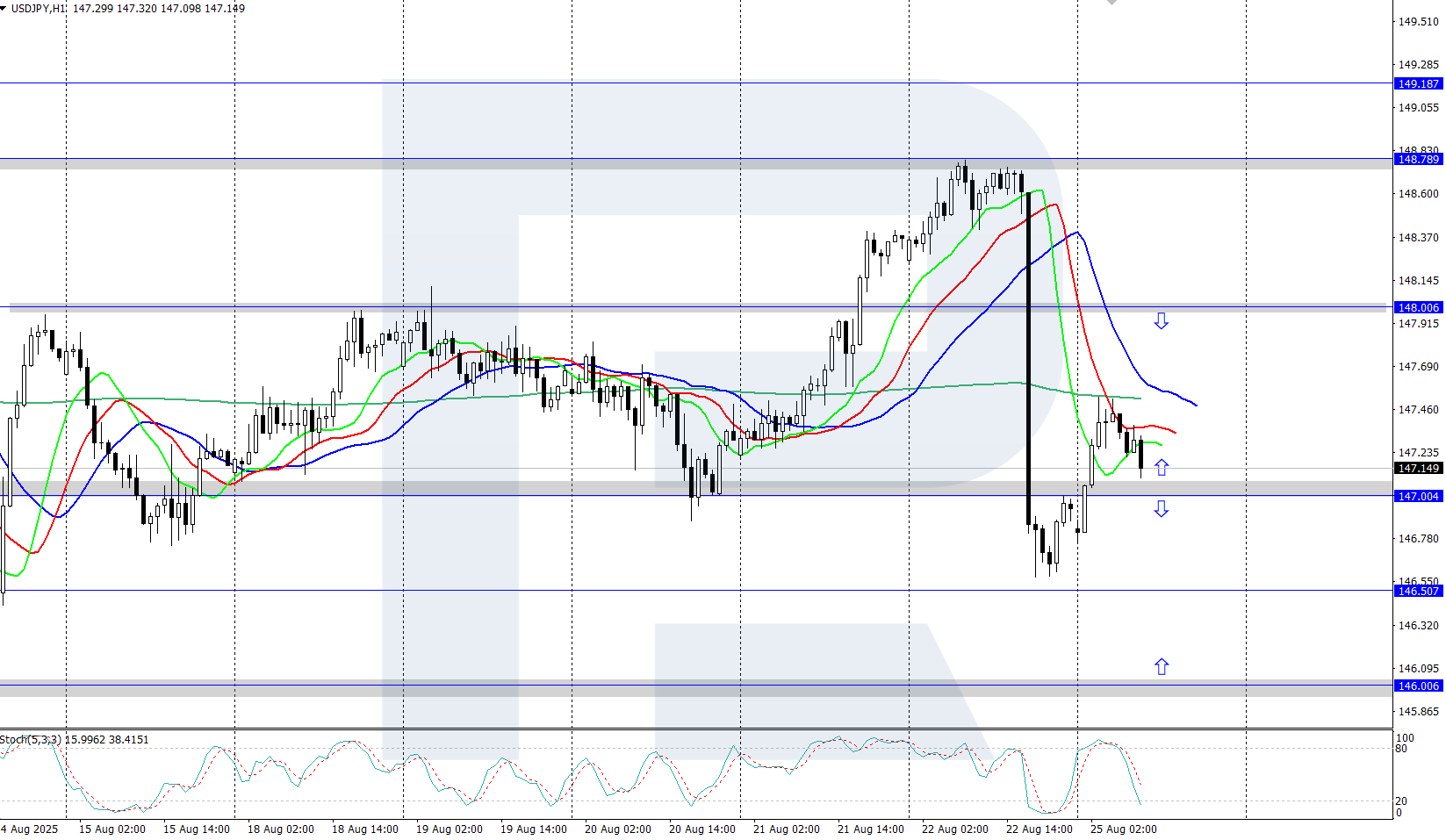Click the 149.187 horizontal line price label
This screenshot has width=1446, height=840.
(1418, 84)
